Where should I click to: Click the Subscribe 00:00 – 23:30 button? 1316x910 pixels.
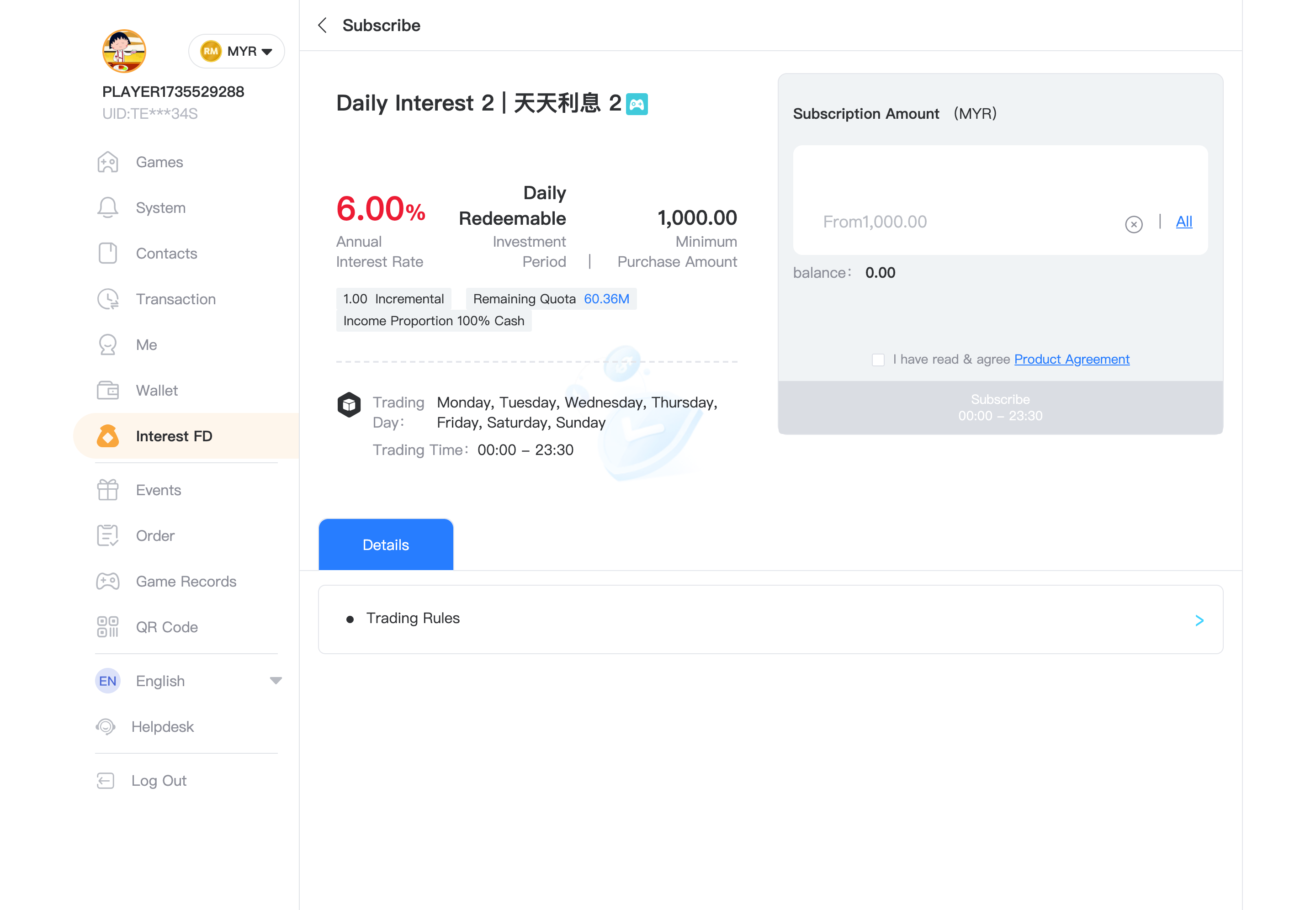[1001, 407]
